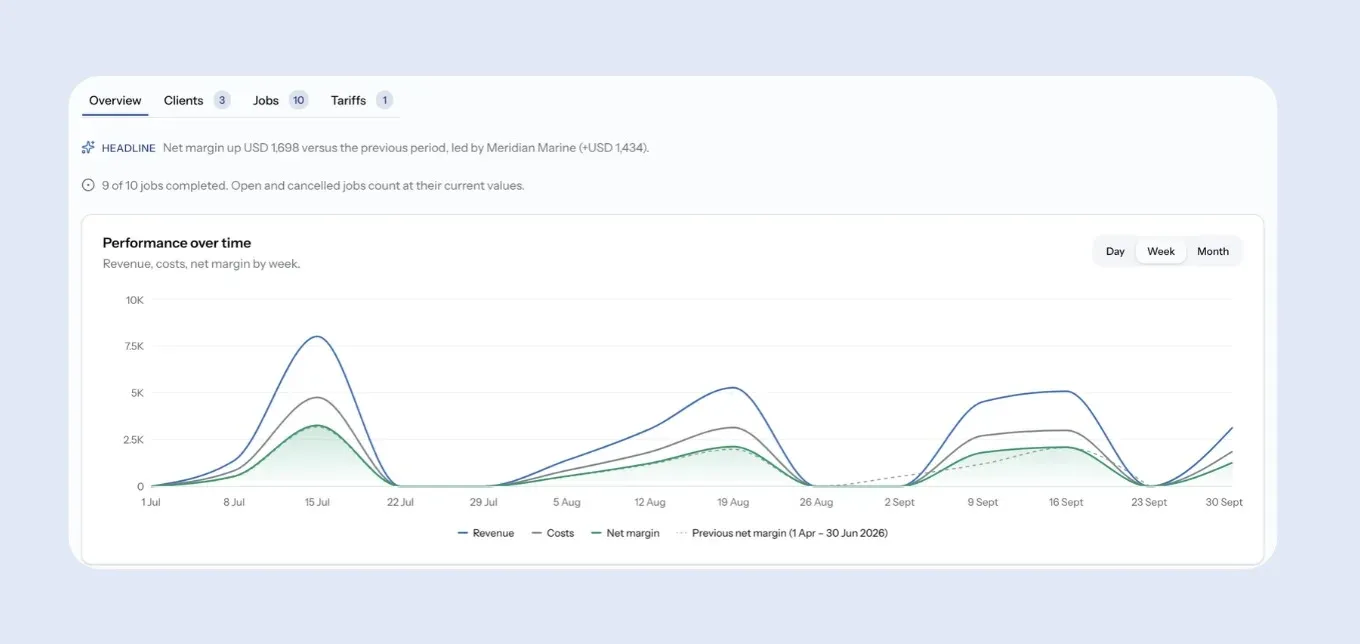Click the Tariffs count badge showing 1

tap(385, 100)
